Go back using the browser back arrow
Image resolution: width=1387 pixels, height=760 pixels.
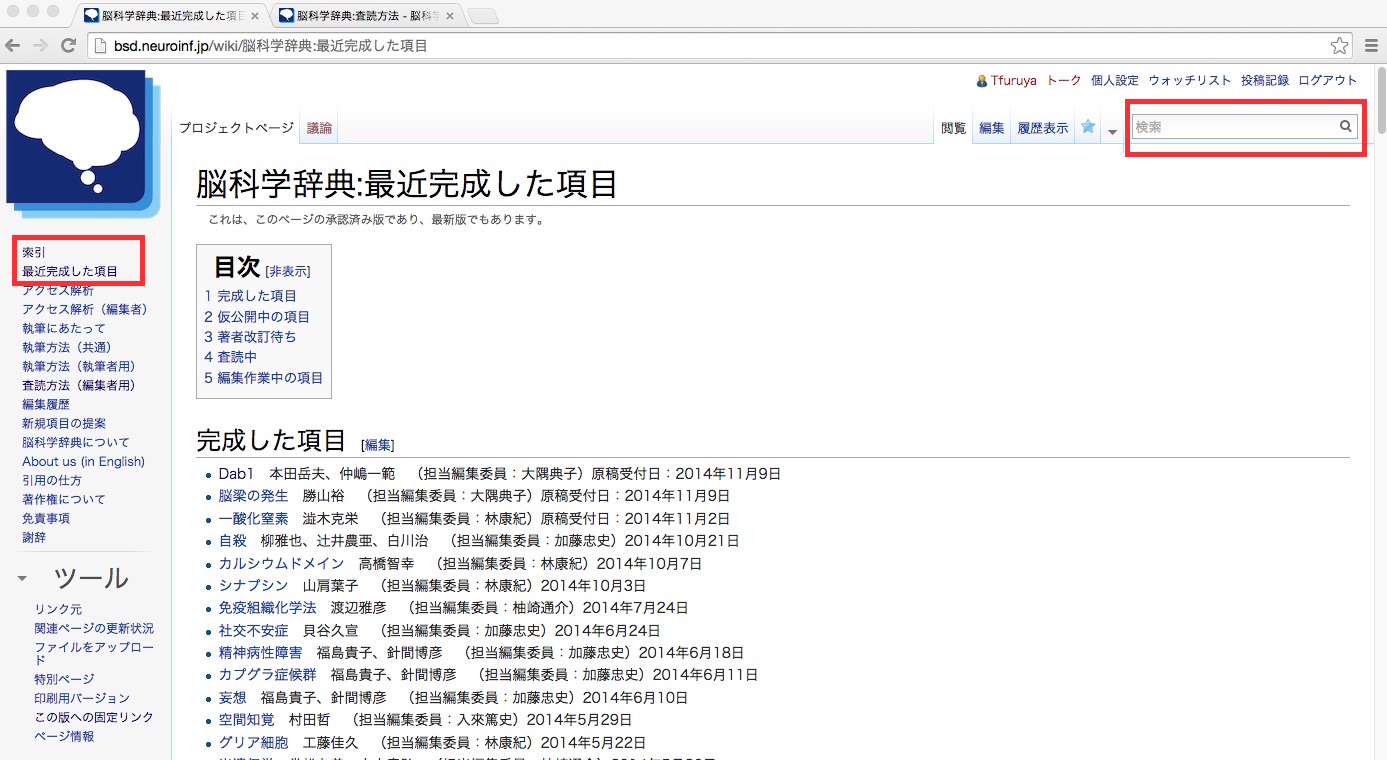click(x=13, y=45)
